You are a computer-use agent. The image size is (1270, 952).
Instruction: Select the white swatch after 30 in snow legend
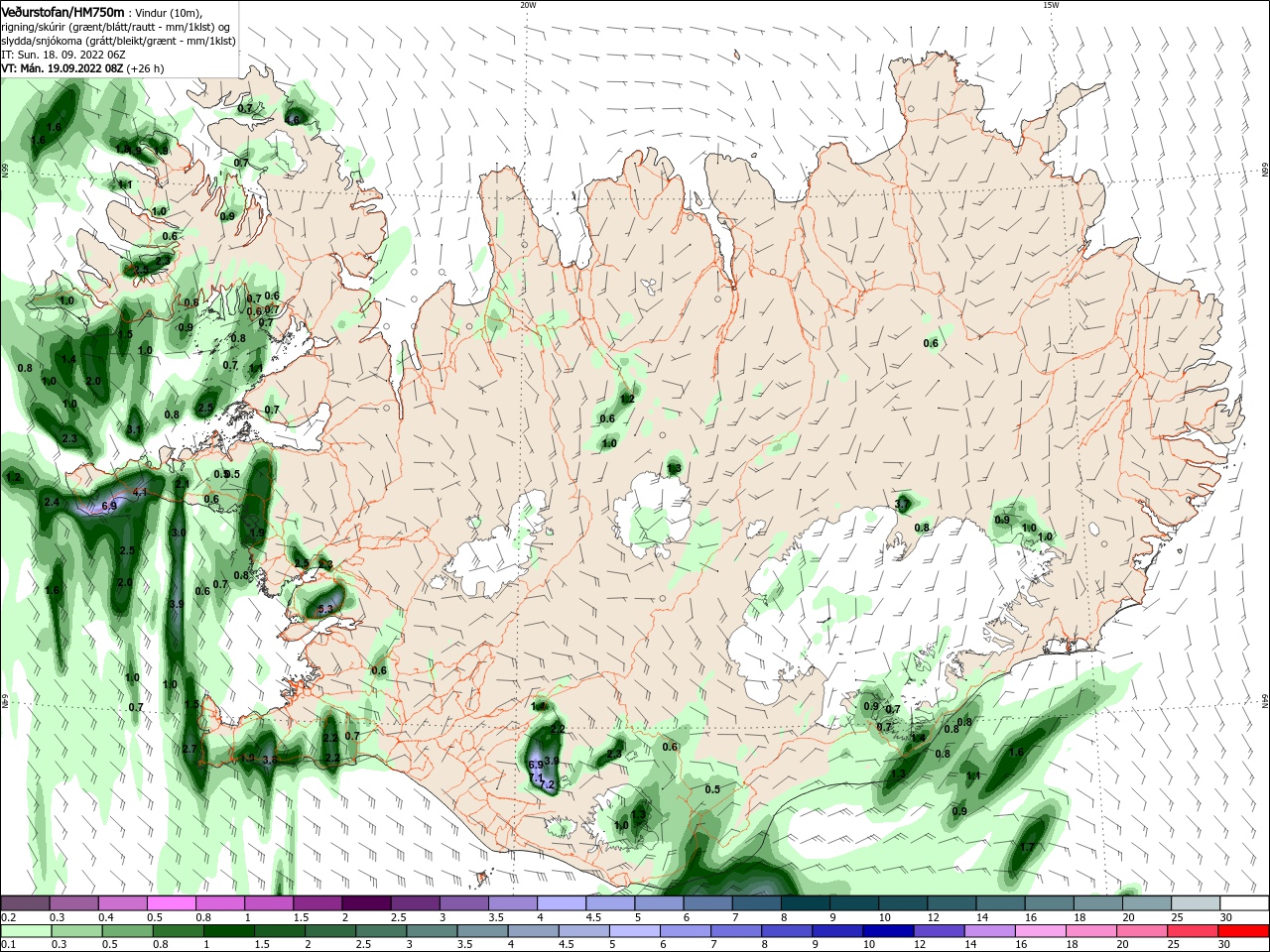click(x=1243, y=903)
